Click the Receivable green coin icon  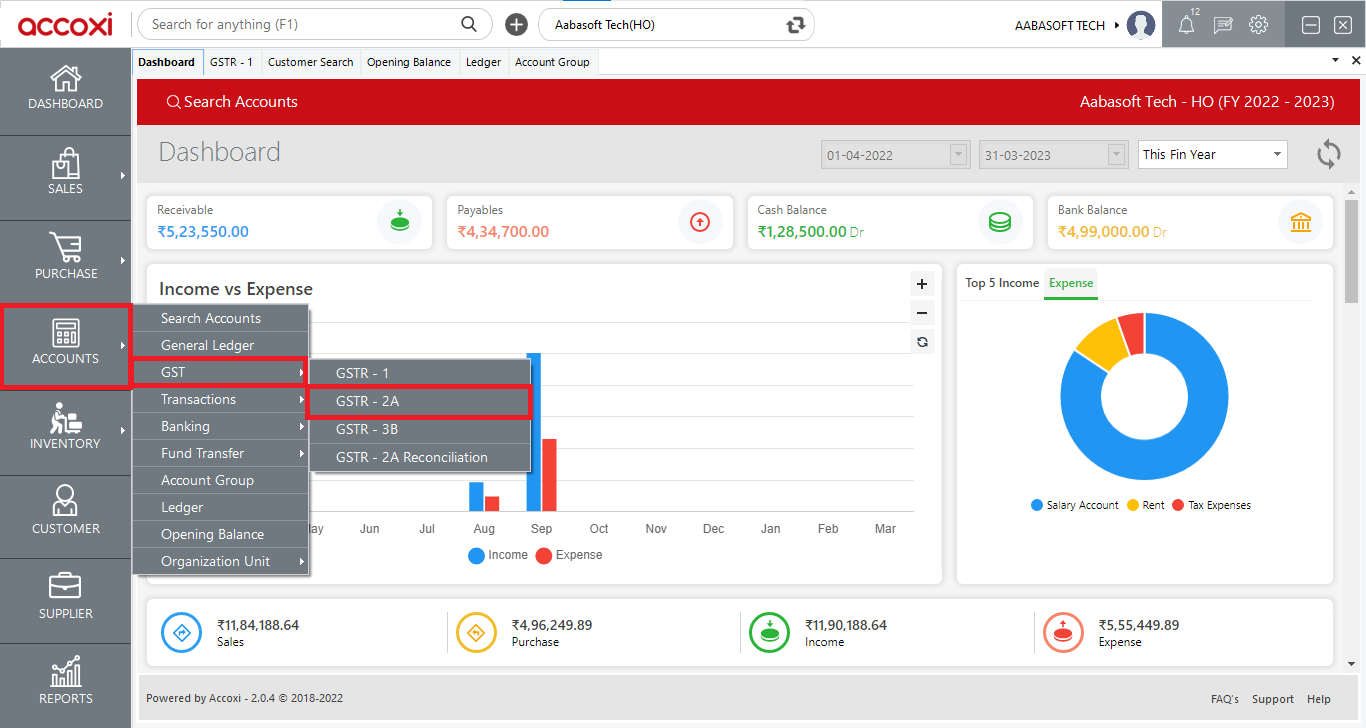point(399,221)
